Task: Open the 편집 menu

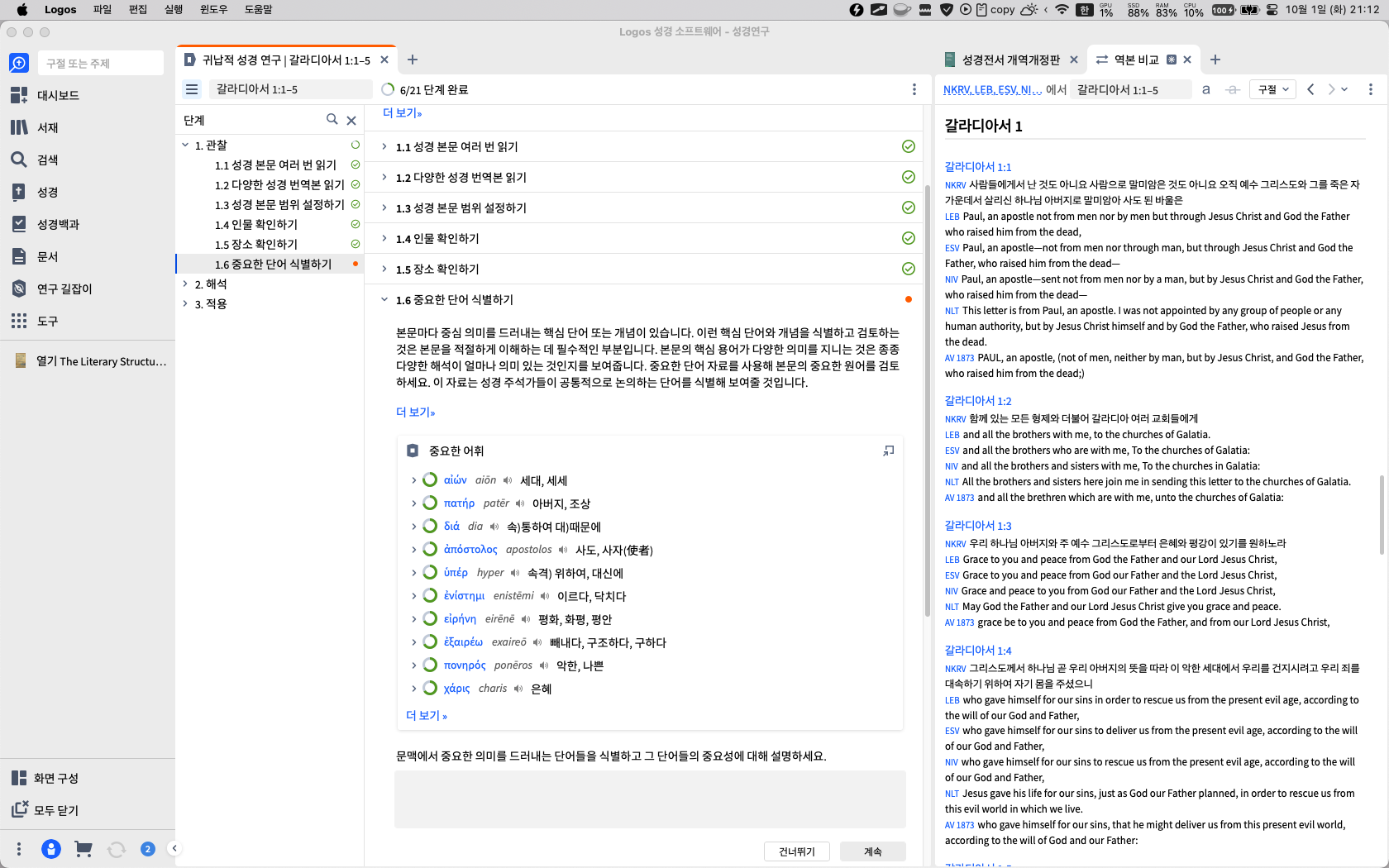Action: coord(138,9)
